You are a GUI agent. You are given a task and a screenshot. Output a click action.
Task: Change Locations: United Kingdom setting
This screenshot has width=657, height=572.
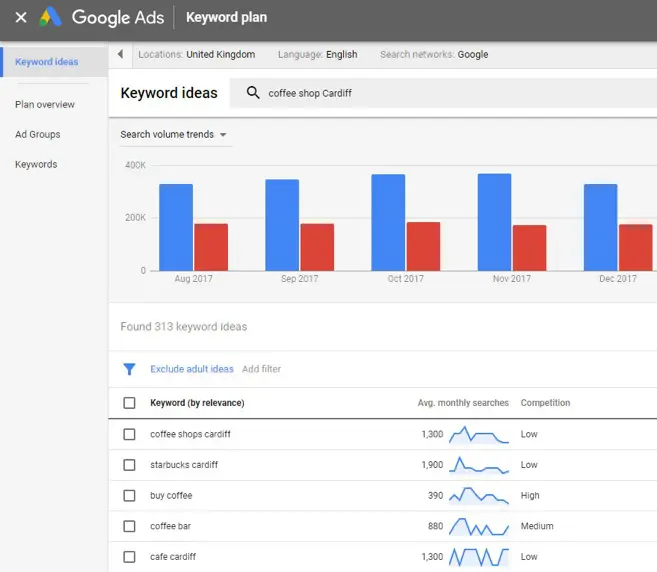197,54
